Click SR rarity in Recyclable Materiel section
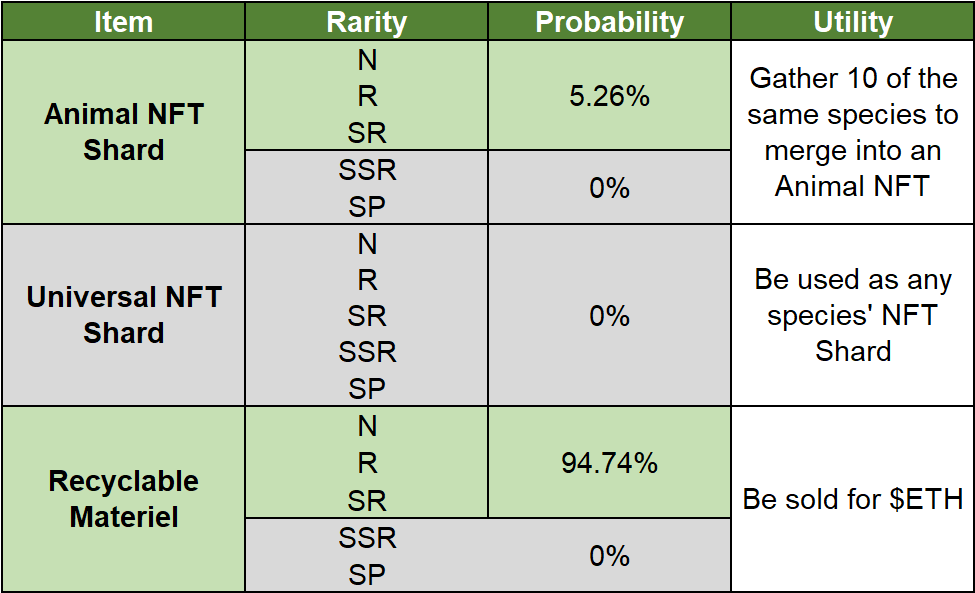 (367, 500)
